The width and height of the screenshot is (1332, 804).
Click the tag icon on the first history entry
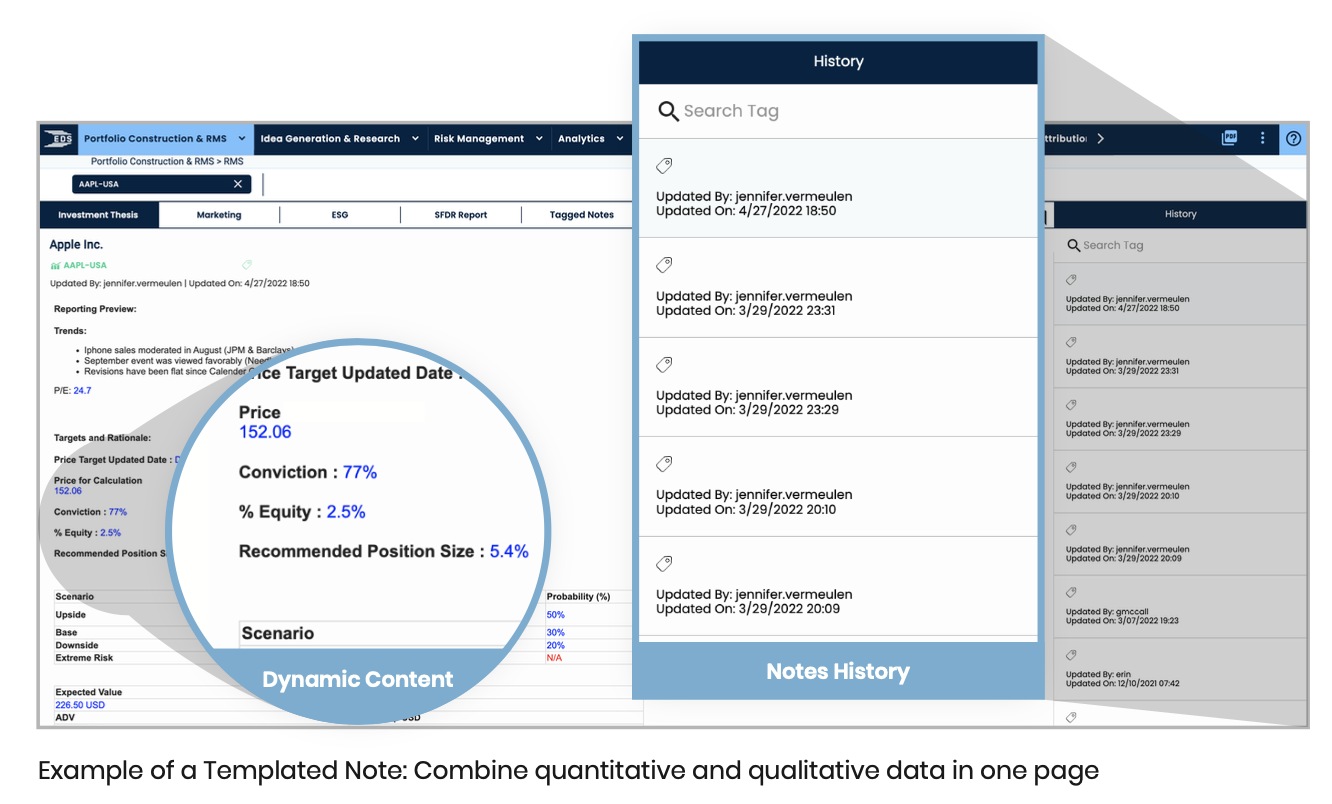tap(664, 166)
